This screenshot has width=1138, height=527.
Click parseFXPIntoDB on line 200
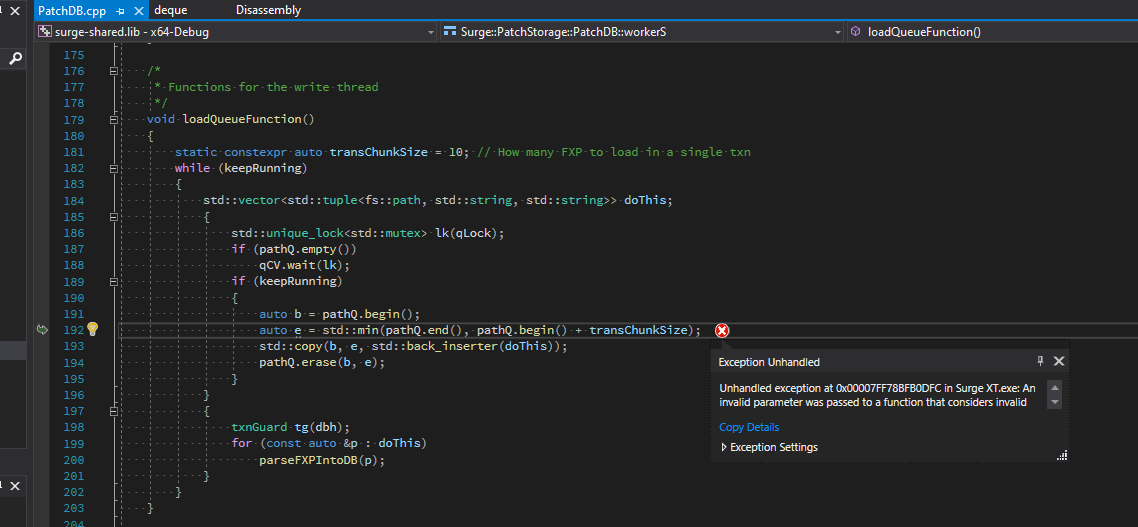click(308, 459)
